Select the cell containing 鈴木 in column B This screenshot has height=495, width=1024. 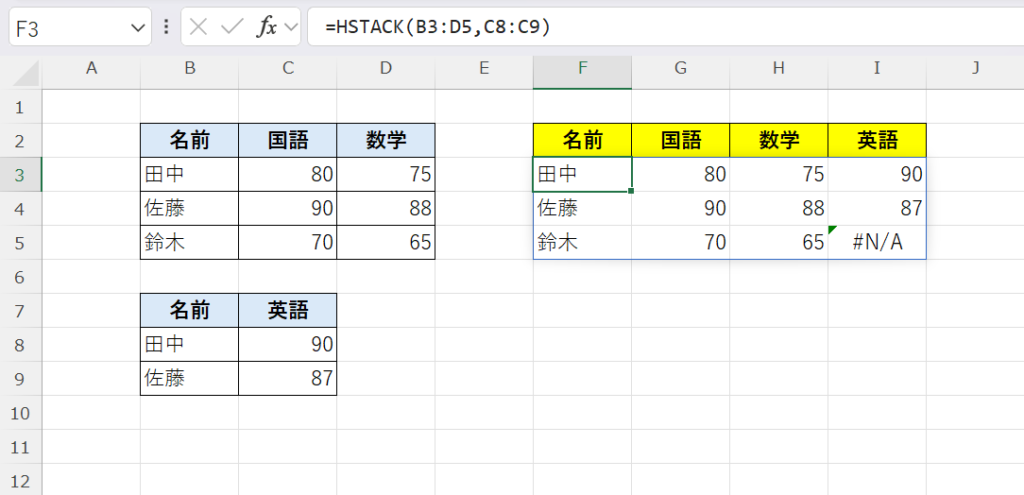coord(189,243)
